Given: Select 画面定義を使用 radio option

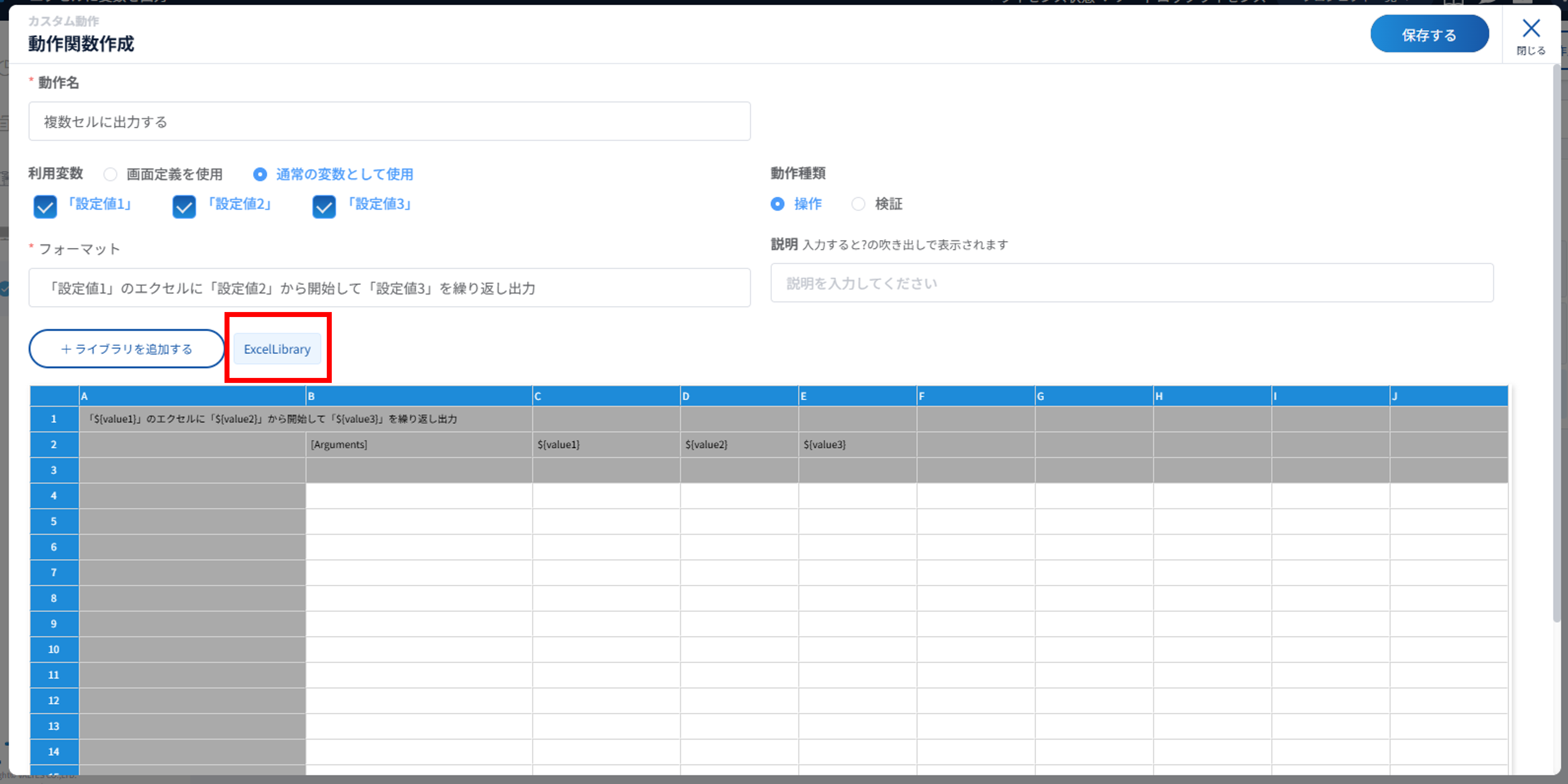Looking at the screenshot, I should tap(110, 175).
